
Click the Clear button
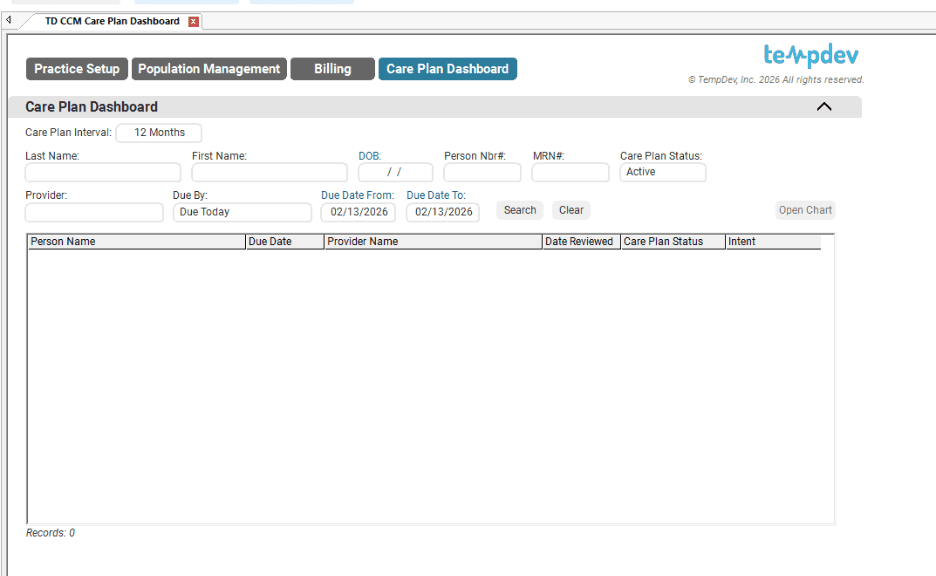click(571, 210)
